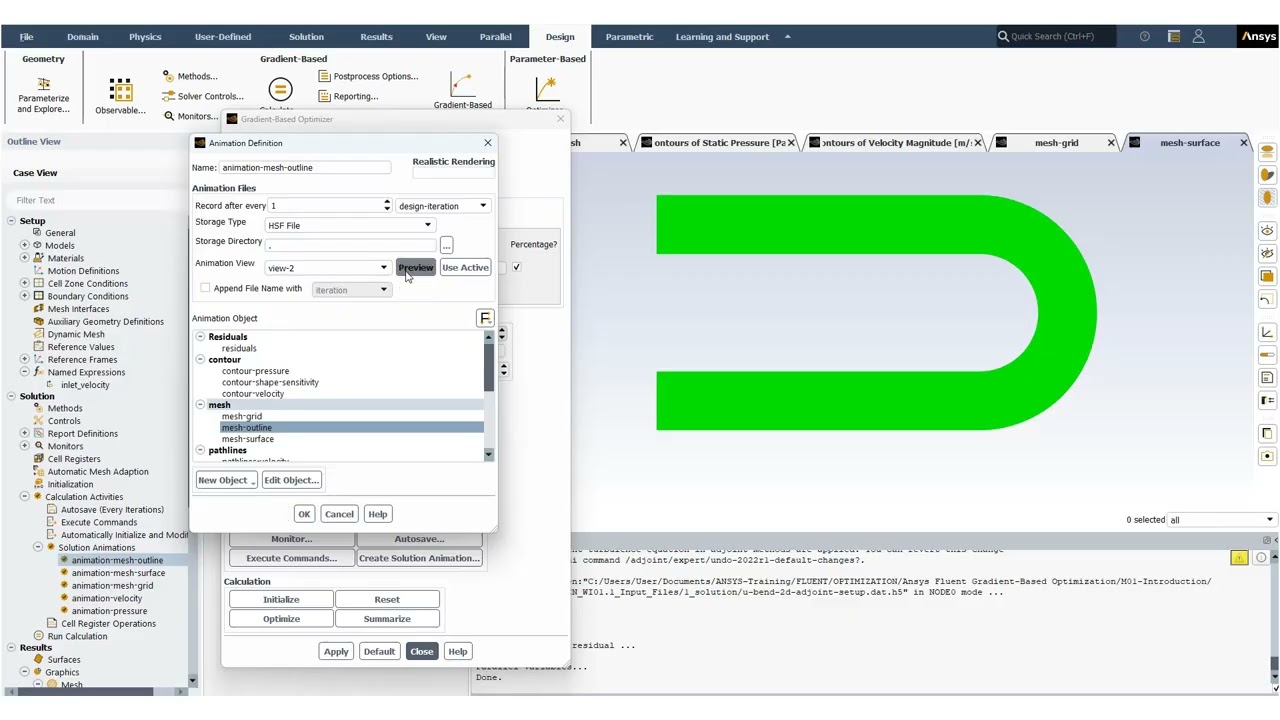Select contour-shape-sensitivity in object list

(x=270, y=382)
